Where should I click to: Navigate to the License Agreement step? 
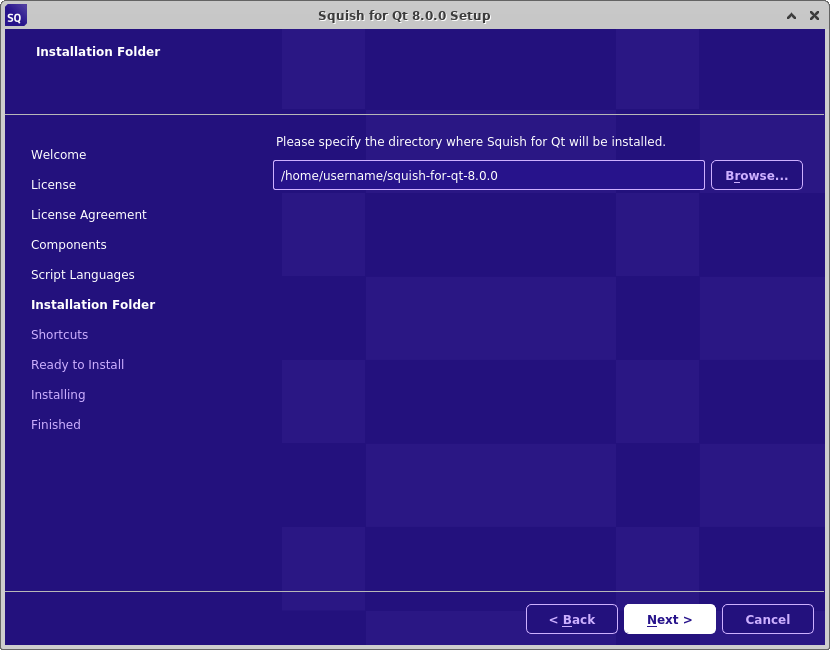tap(89, 214)
